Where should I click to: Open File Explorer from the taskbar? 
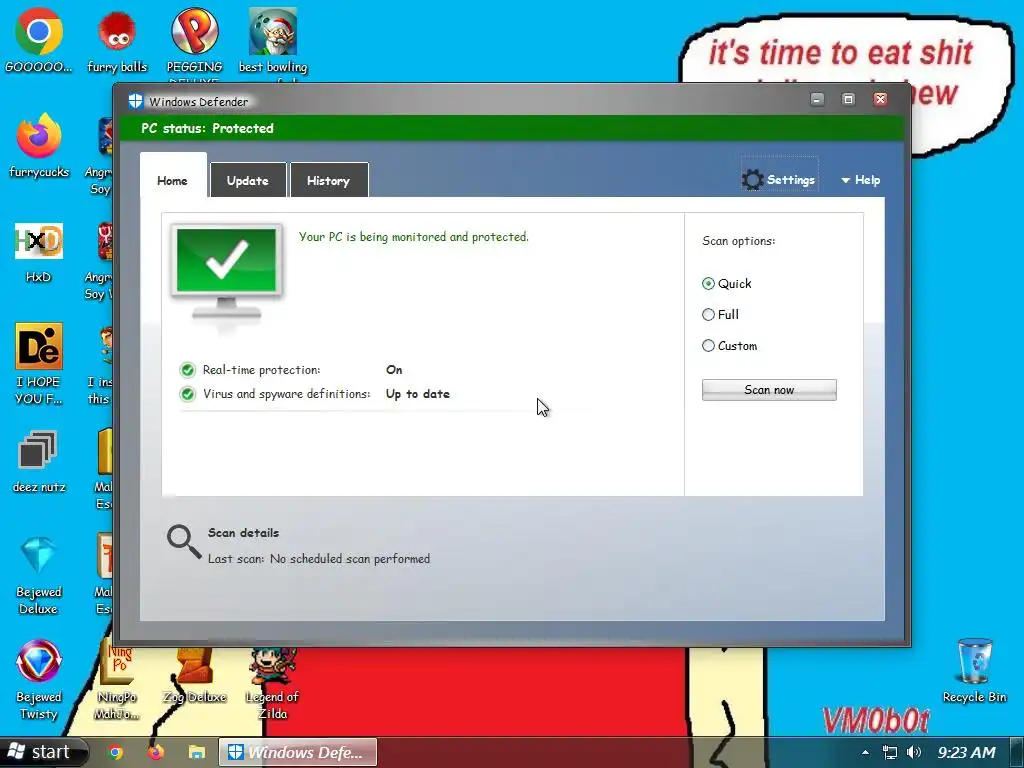(x=197, y=752)
